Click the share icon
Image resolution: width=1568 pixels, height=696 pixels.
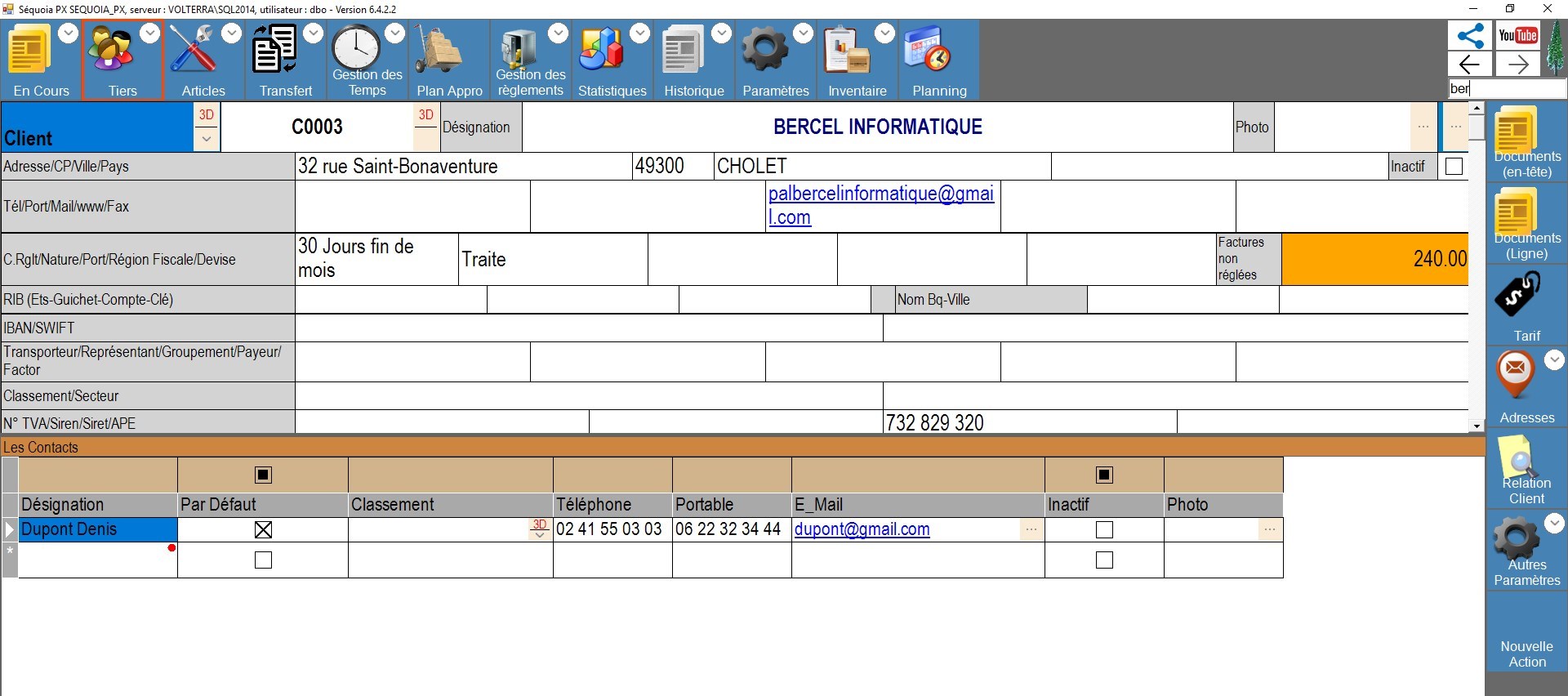tap(1470, 35)
